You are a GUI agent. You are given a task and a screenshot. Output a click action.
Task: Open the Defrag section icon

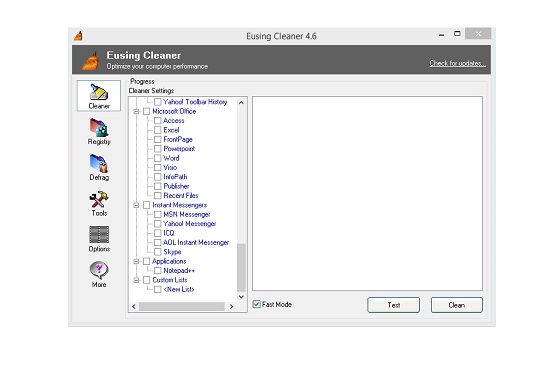point(99,167)
